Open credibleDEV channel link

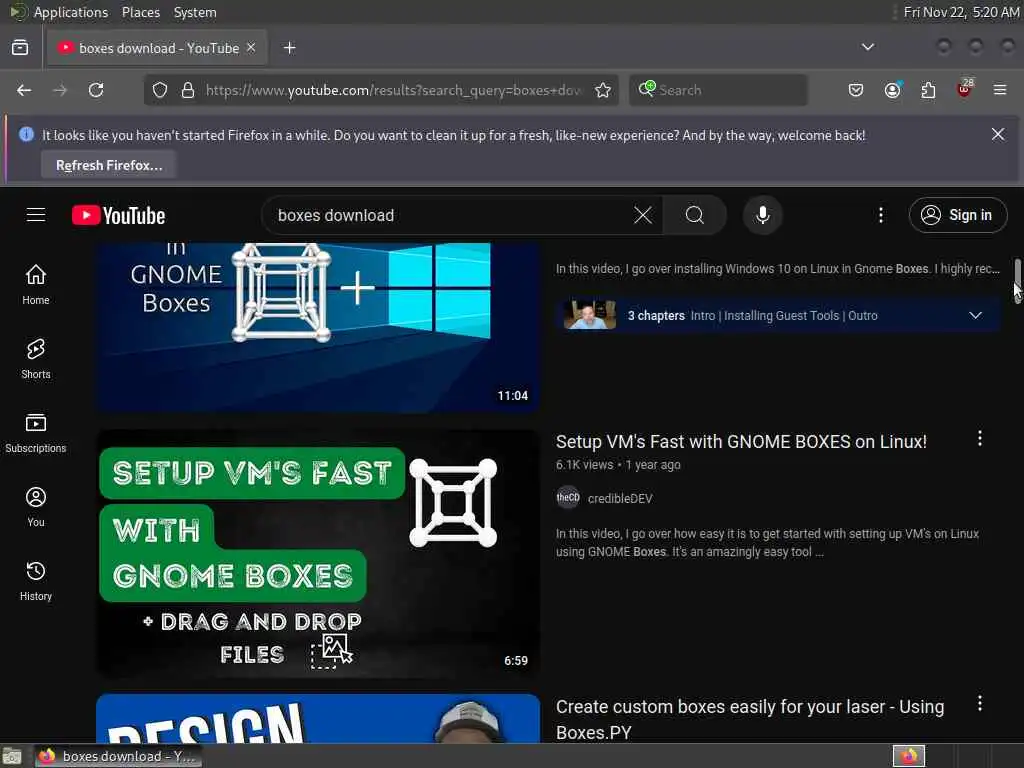tap(620, 498)
